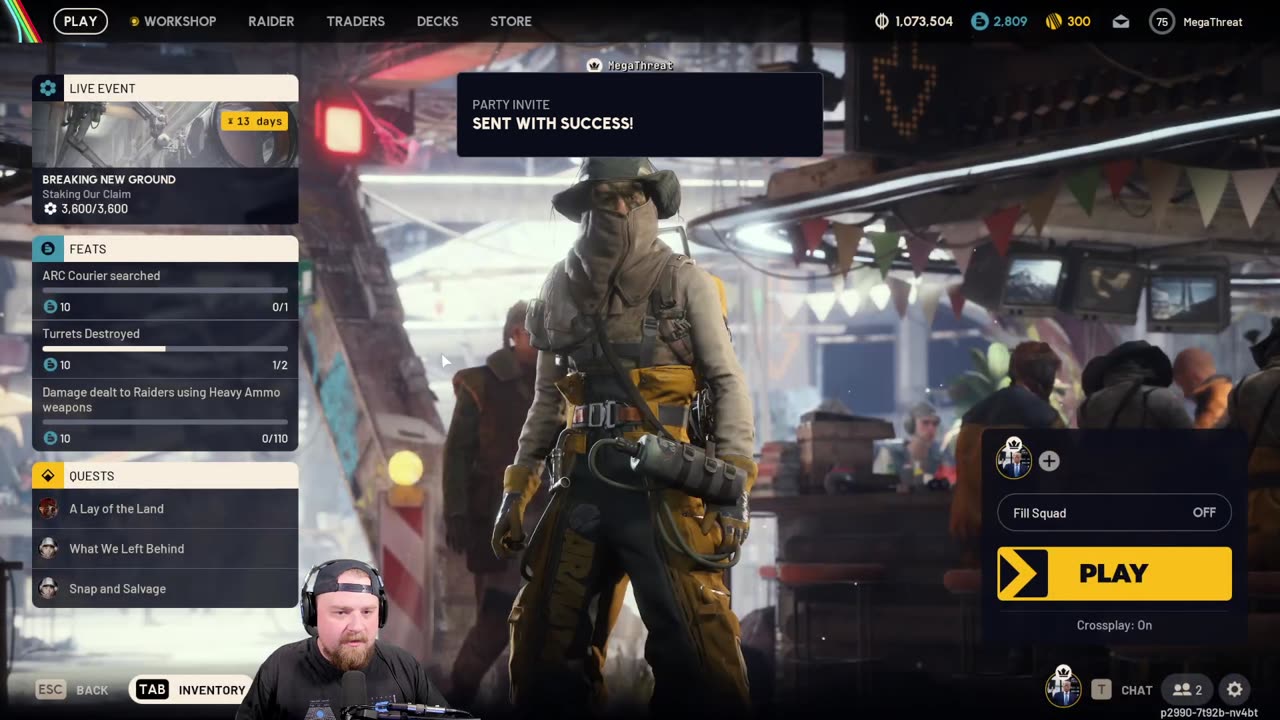Open the Store tab

(x=511, y=21)
